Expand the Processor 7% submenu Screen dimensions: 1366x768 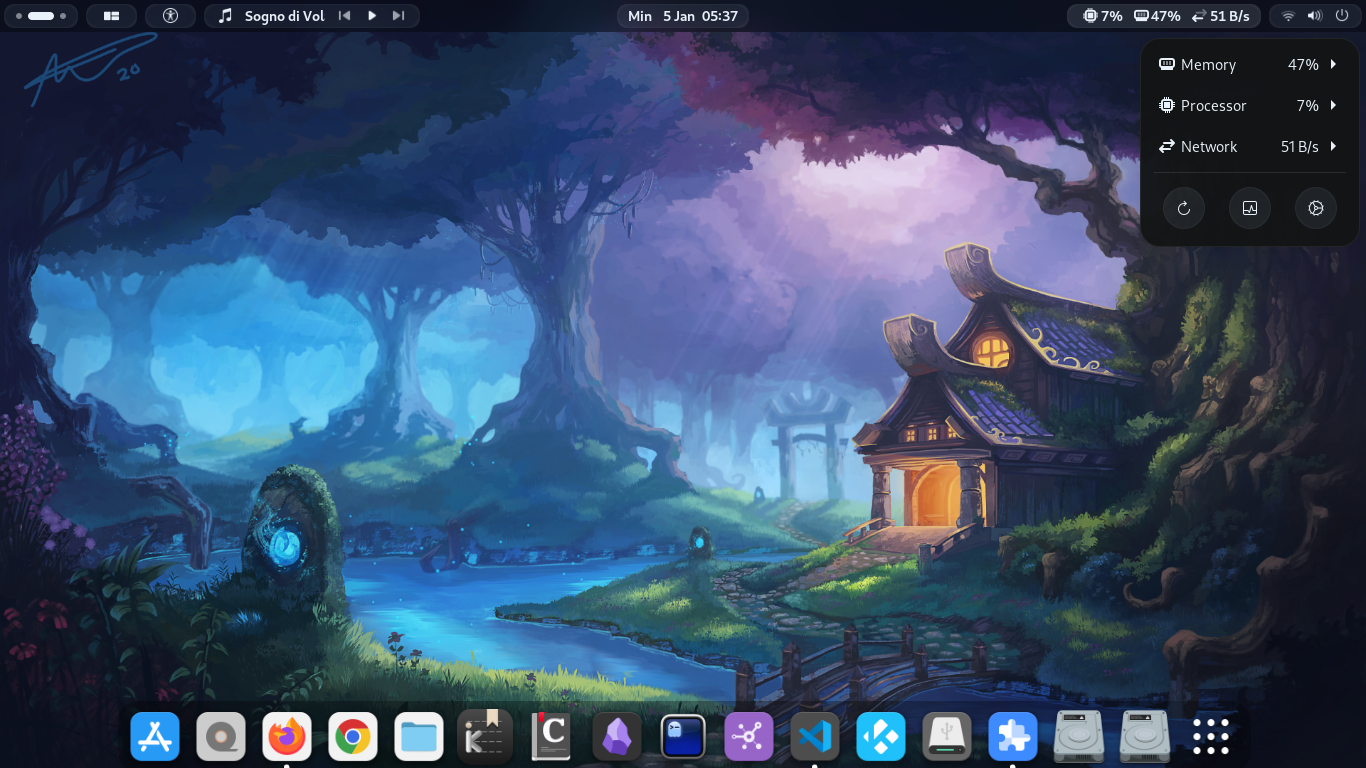(1249, 105)
